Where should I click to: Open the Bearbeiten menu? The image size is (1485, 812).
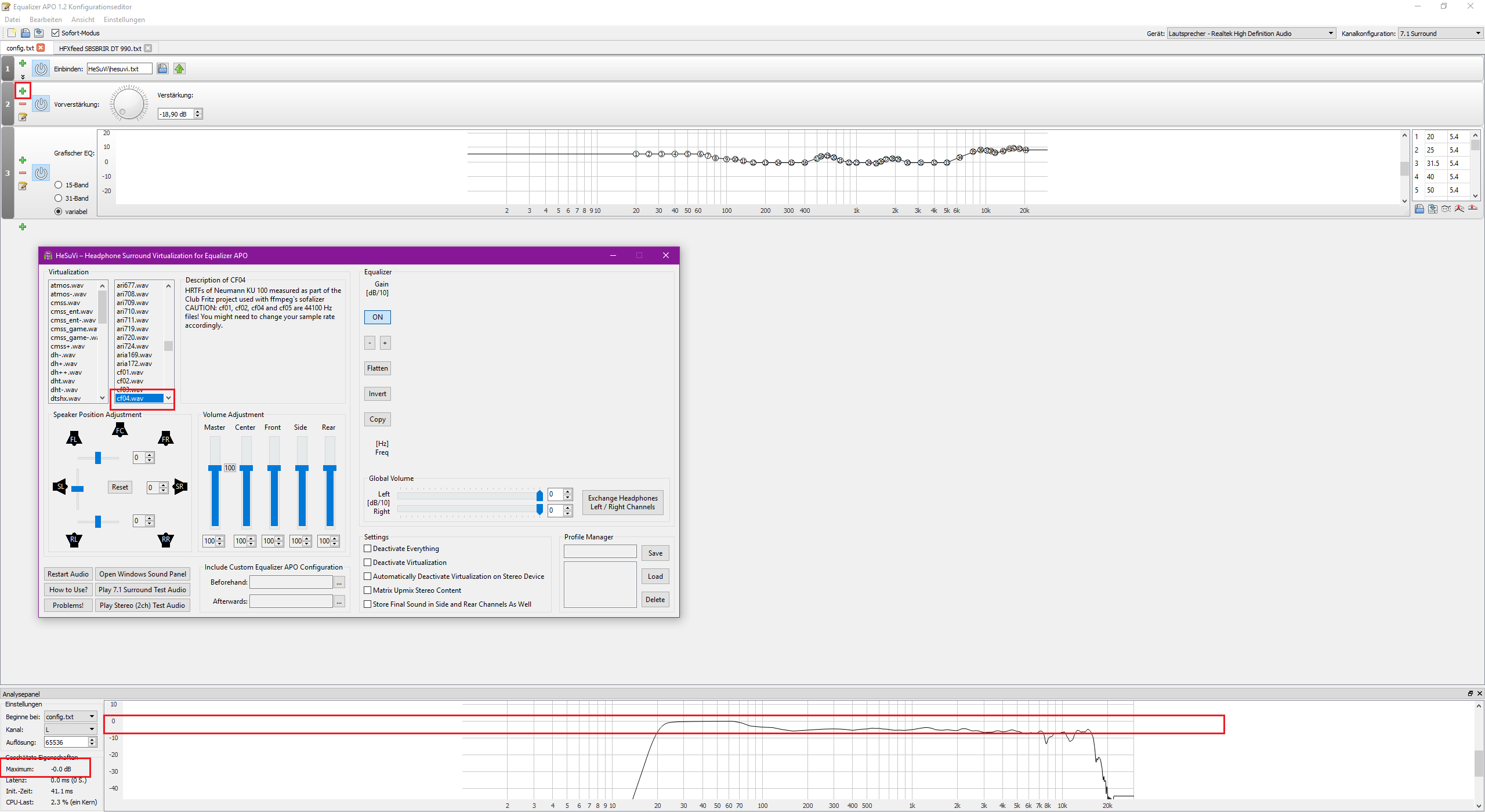pos(45,20)
